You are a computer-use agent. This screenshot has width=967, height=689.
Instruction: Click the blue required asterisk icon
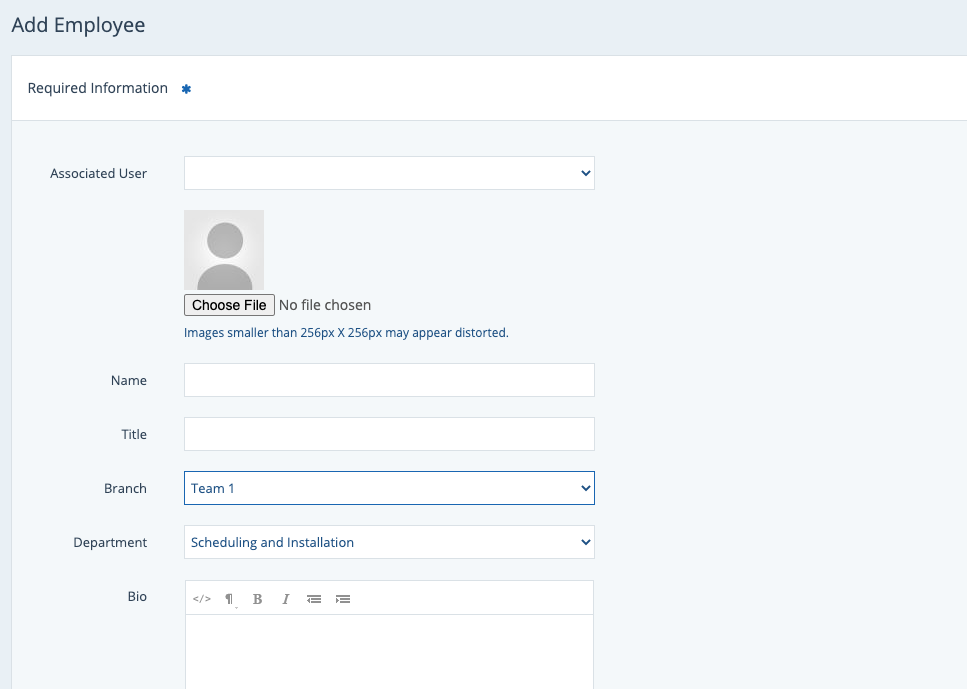point(186,89)
